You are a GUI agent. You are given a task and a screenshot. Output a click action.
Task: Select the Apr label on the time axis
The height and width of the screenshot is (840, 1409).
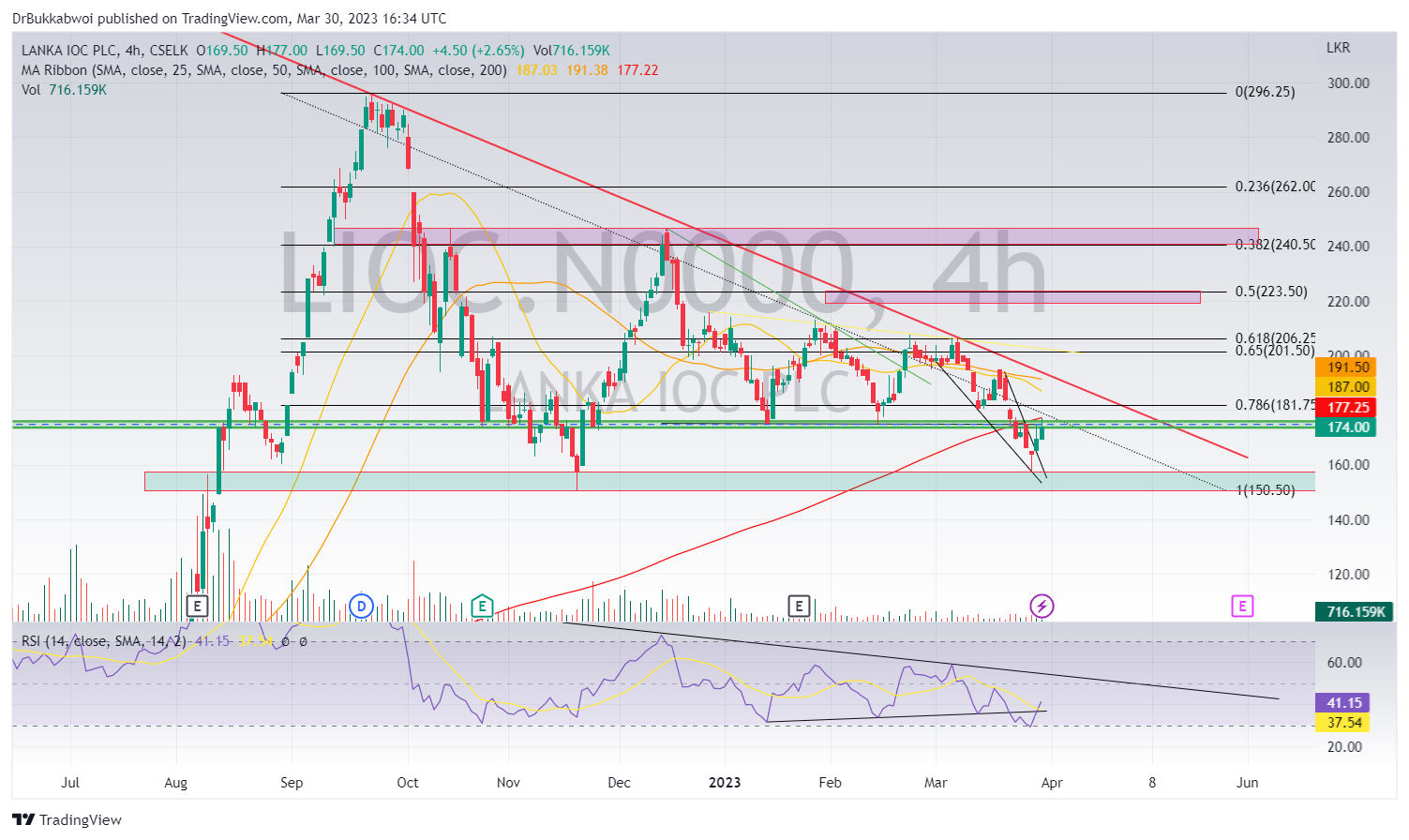[1052, 782]
